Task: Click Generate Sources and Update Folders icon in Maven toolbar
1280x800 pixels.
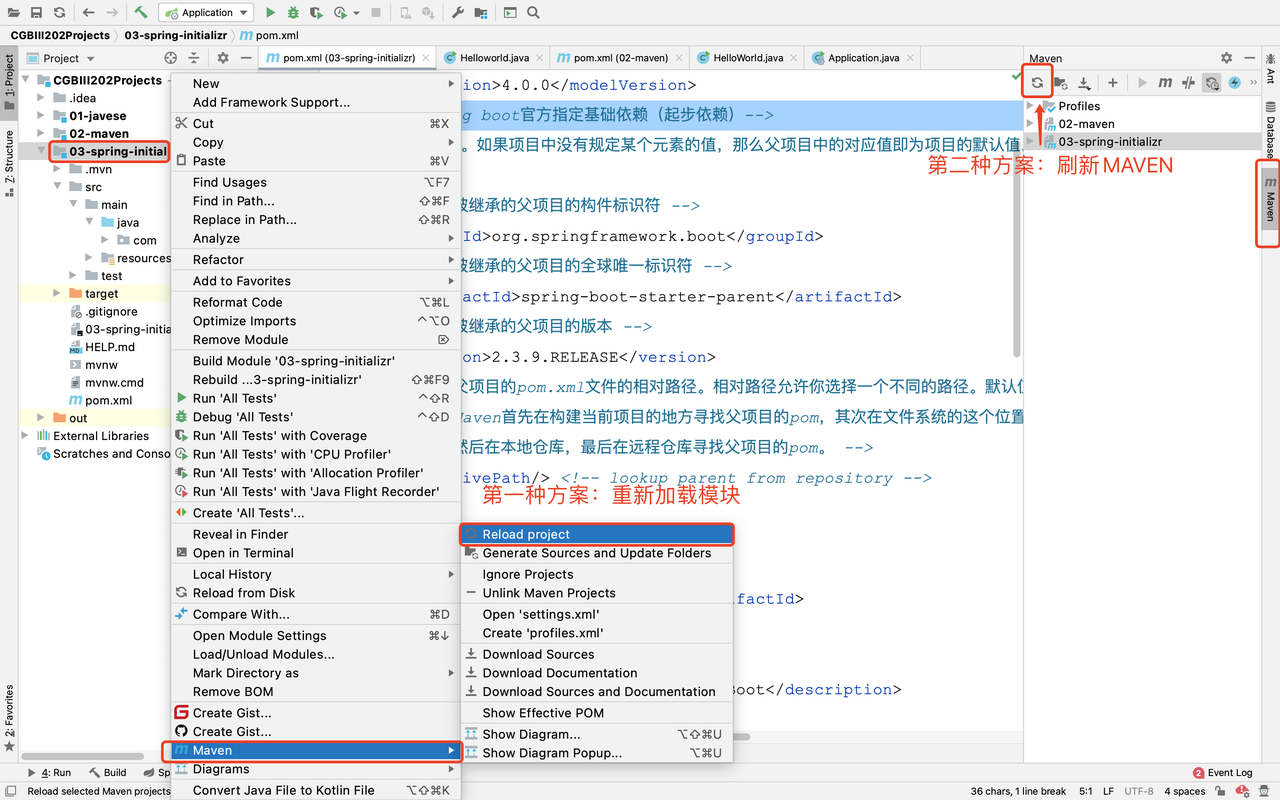Action: [x=1061, y=83]
